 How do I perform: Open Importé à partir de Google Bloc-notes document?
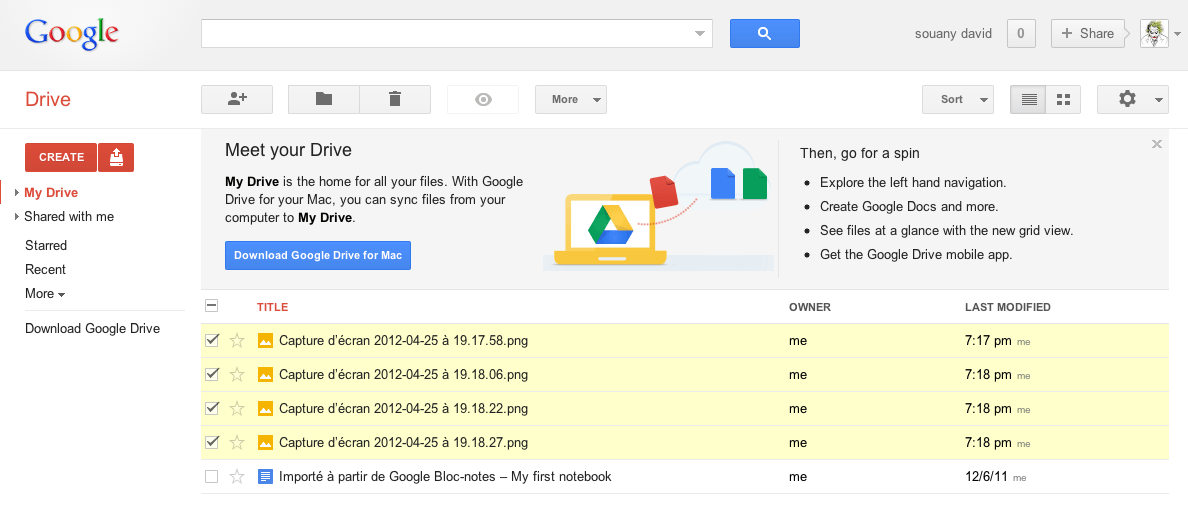click(x=445, y=477)
